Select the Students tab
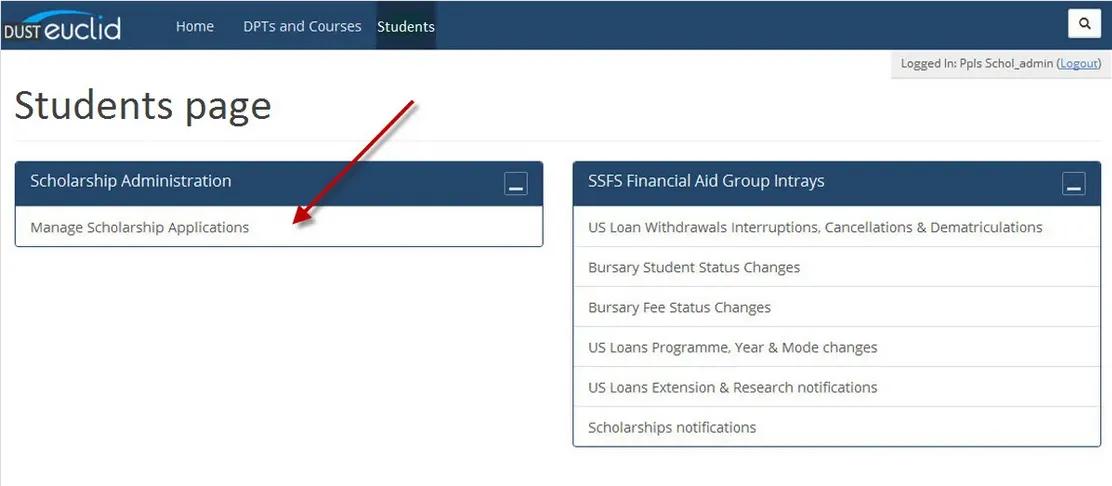Screen dimensions: 1112x486 [x=406, y=26]
